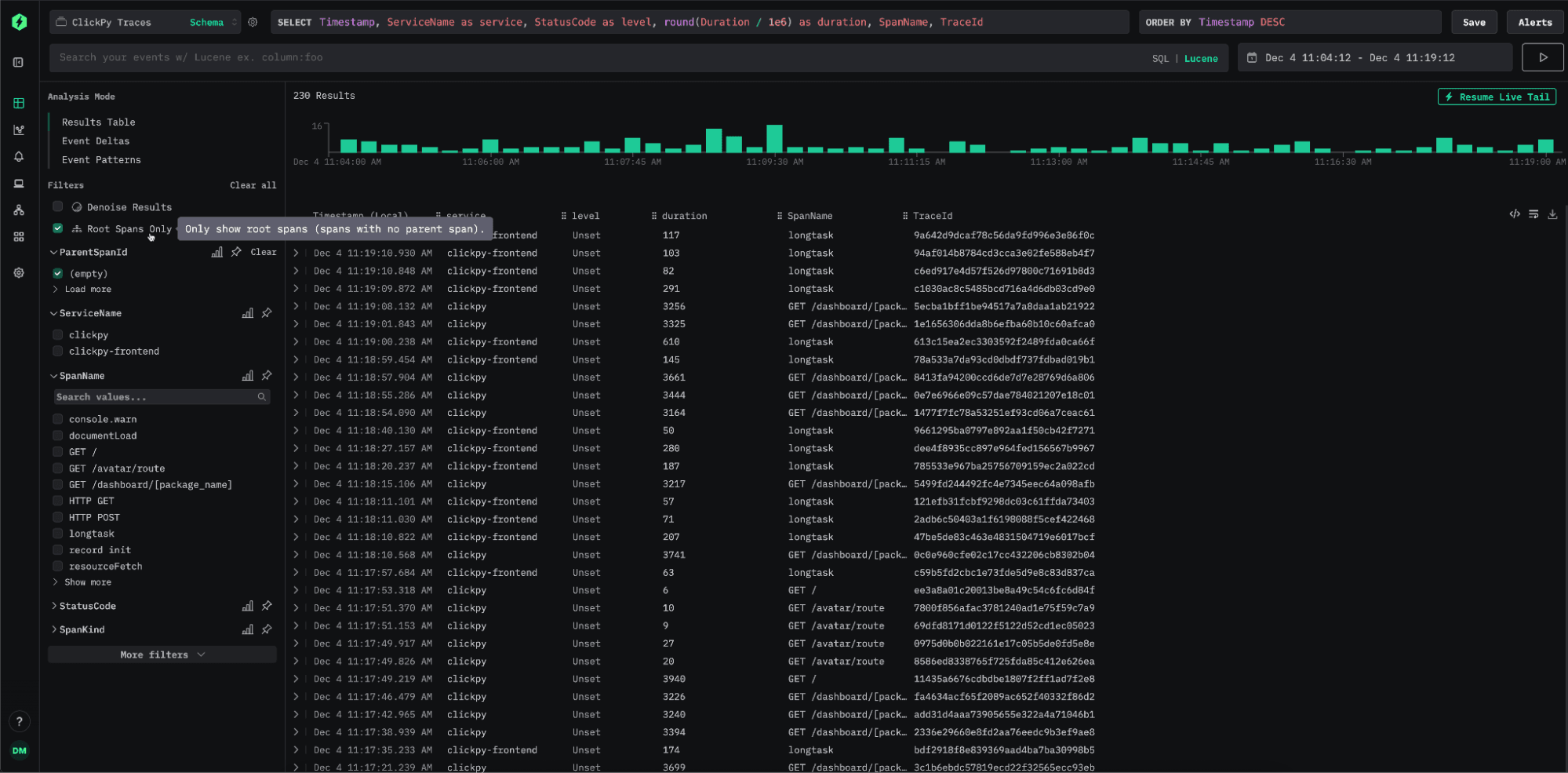1568x773 pixels.
Task: Check the clickpy-frontend service filter
Action: 57,352
